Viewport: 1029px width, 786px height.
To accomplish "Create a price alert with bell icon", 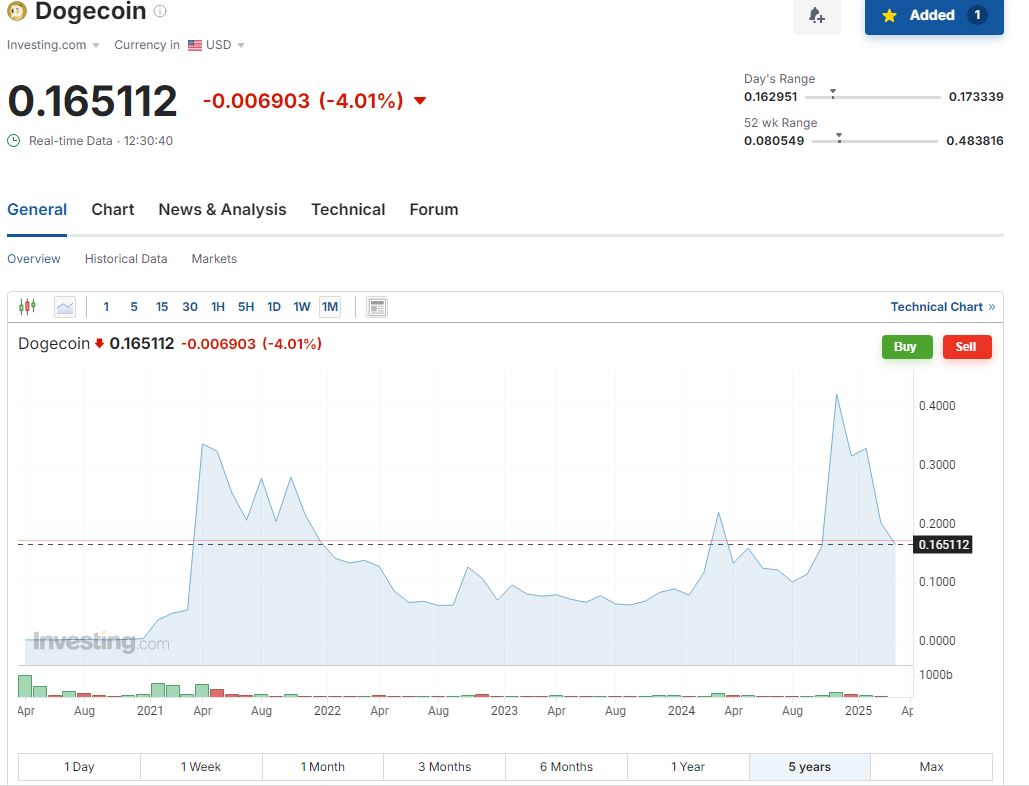I will tap(816, 15).
